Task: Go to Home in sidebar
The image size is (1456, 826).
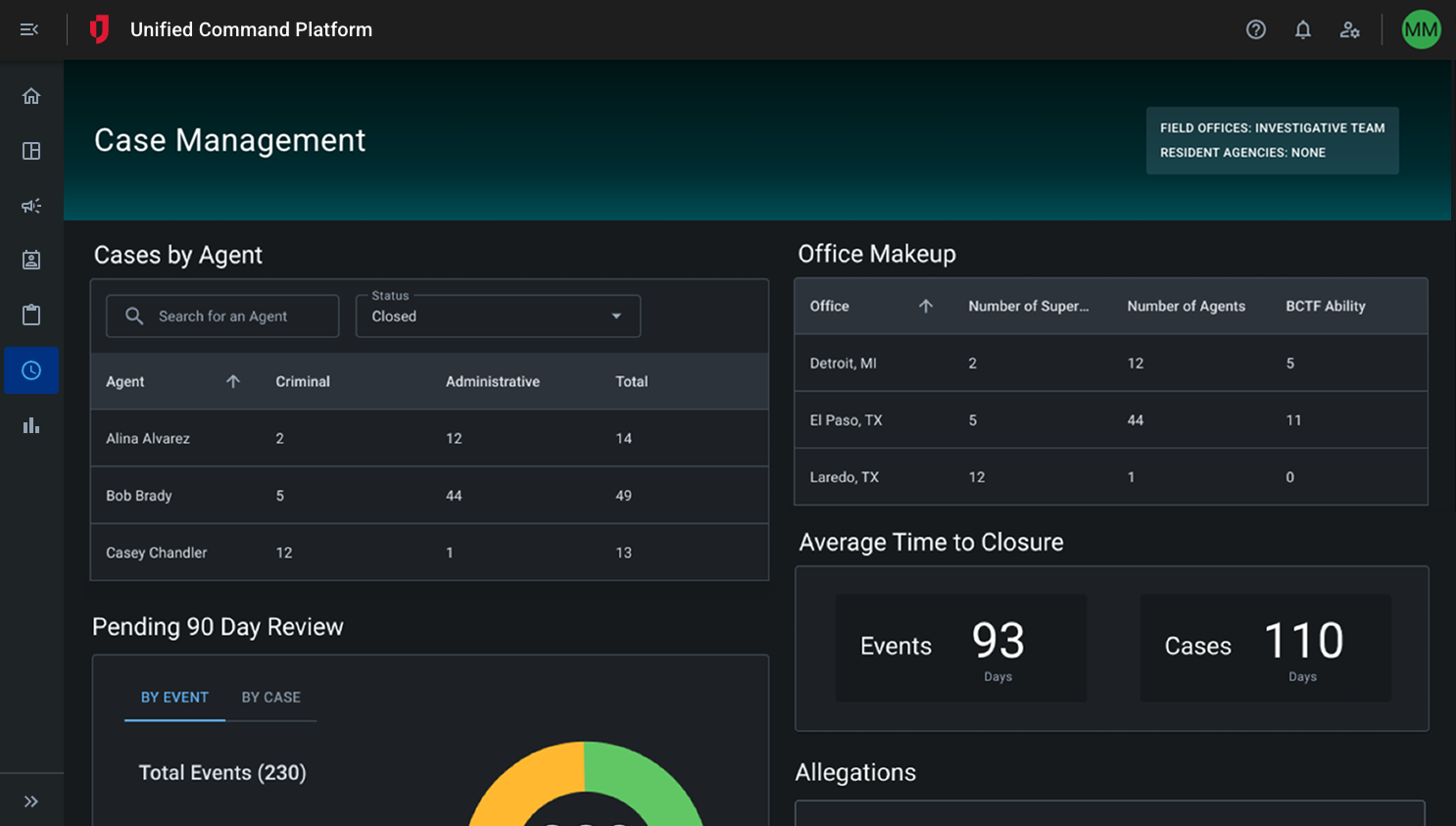Action: tap(31, 96)
